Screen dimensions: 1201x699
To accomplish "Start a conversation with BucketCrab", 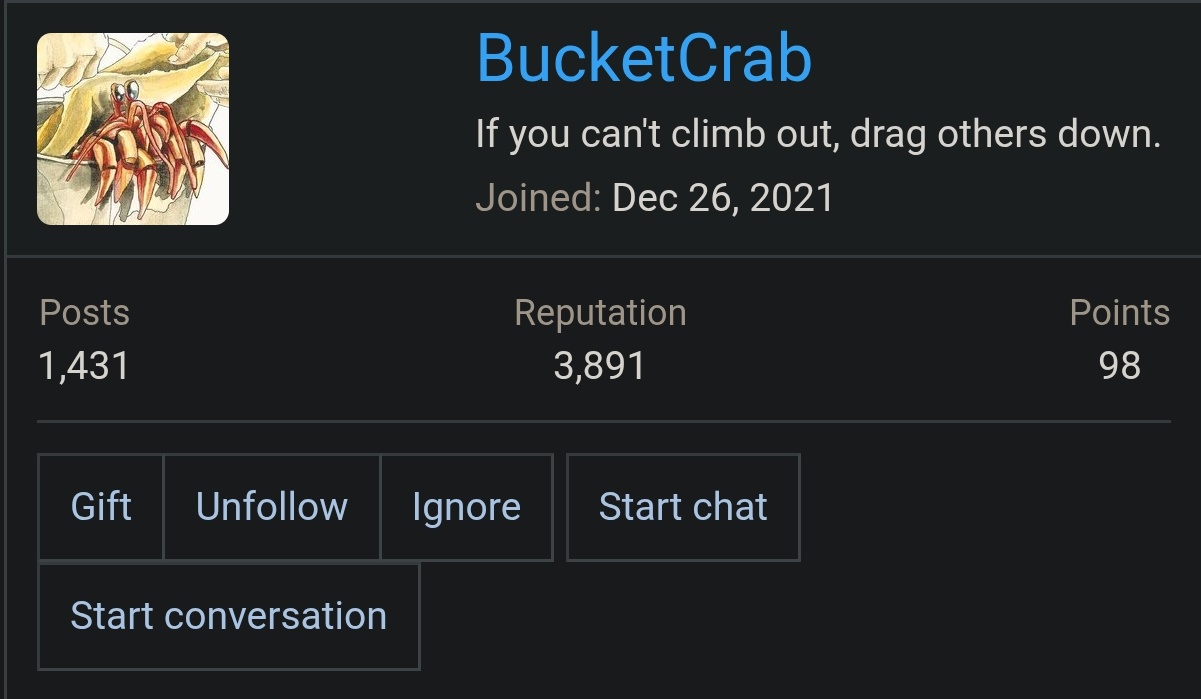I will click(x=228, y=616).
